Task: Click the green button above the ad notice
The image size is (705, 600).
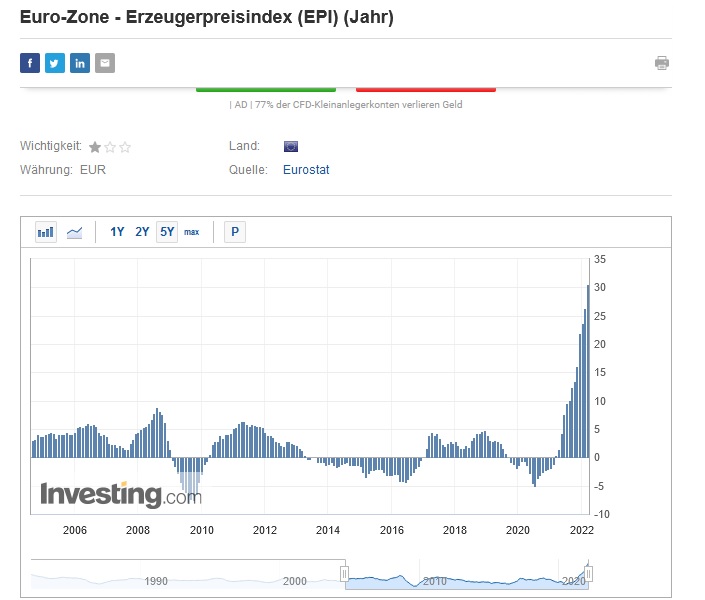Action: coord(265,89)
